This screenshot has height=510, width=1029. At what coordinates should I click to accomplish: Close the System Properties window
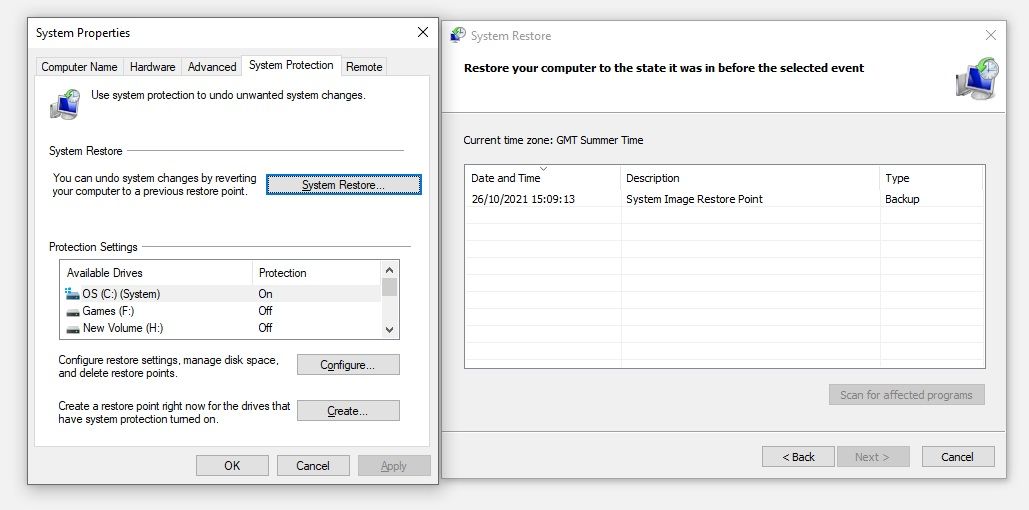tap(423, 32)
